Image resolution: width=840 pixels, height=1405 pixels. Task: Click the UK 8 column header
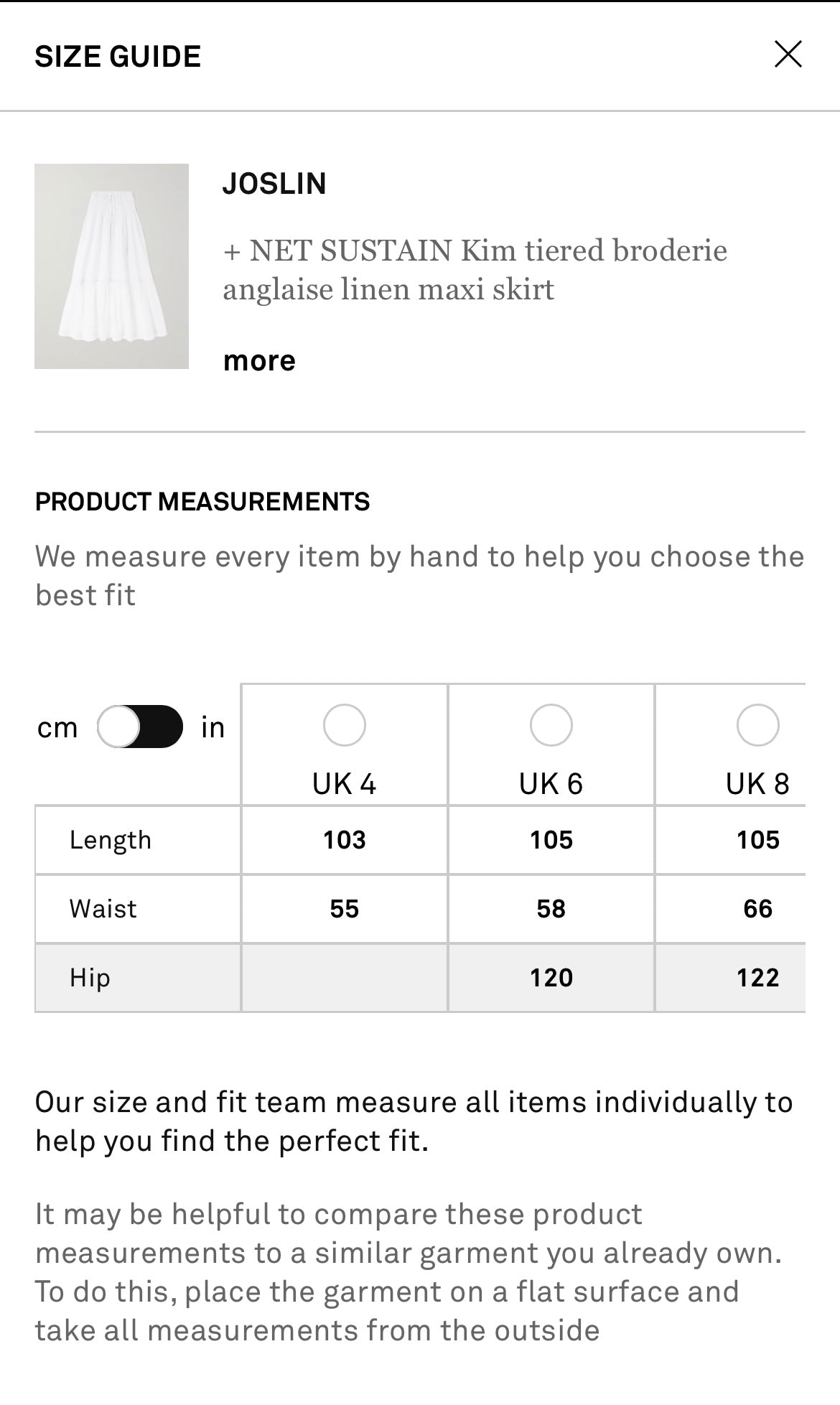[757, 784]
